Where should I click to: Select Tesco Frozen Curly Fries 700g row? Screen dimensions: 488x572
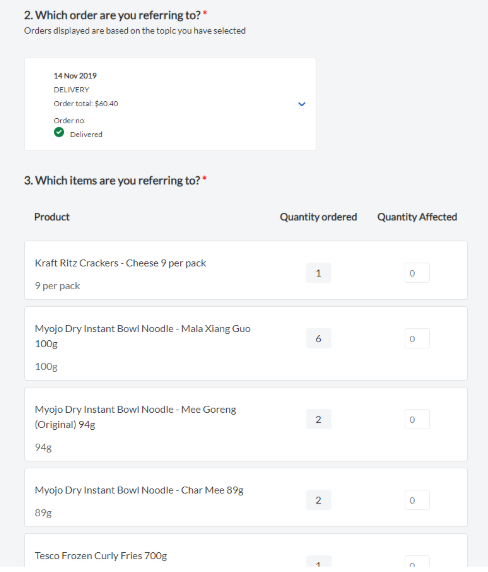tap(246, 551)
